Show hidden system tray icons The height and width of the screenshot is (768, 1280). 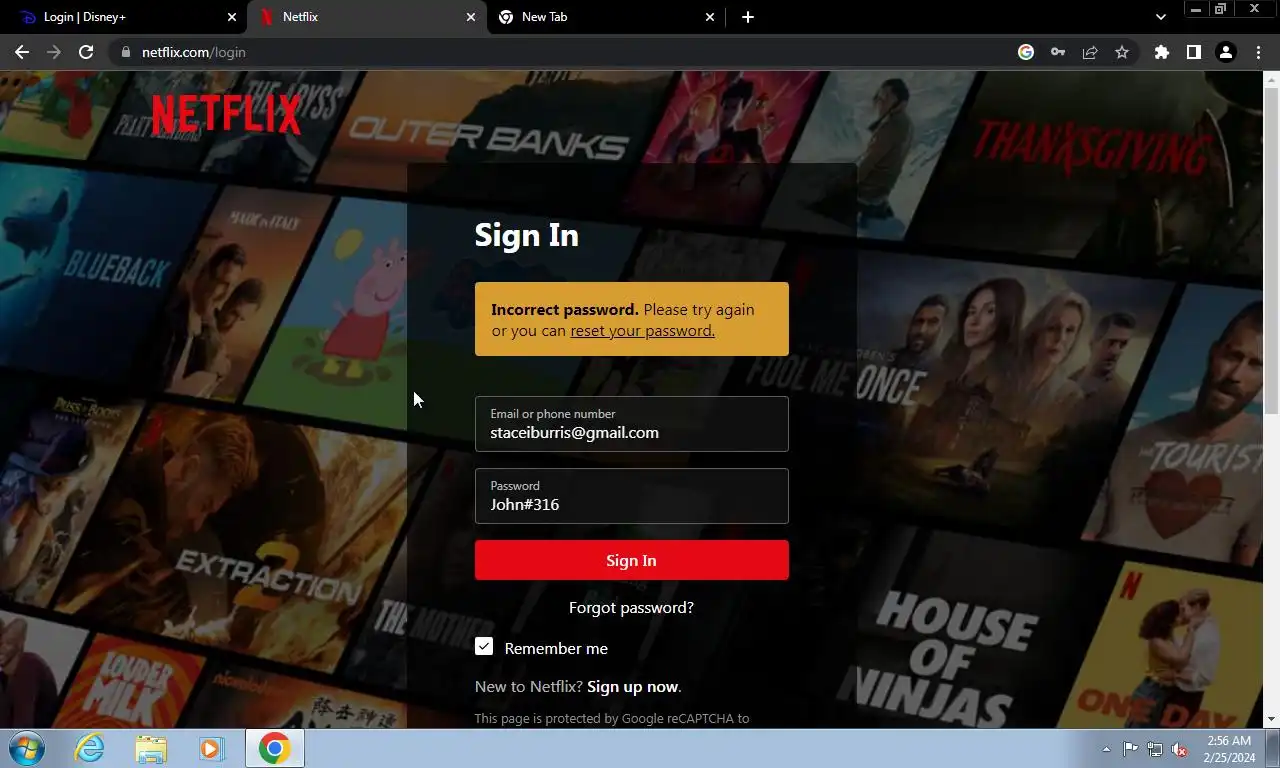1106,749
